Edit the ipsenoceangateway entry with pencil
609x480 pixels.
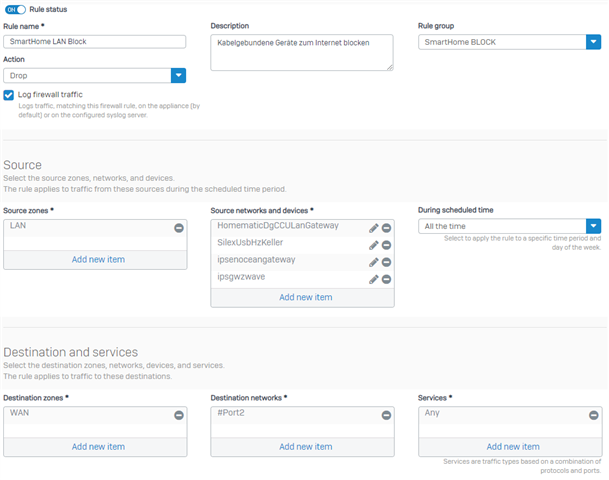point(374,263)
